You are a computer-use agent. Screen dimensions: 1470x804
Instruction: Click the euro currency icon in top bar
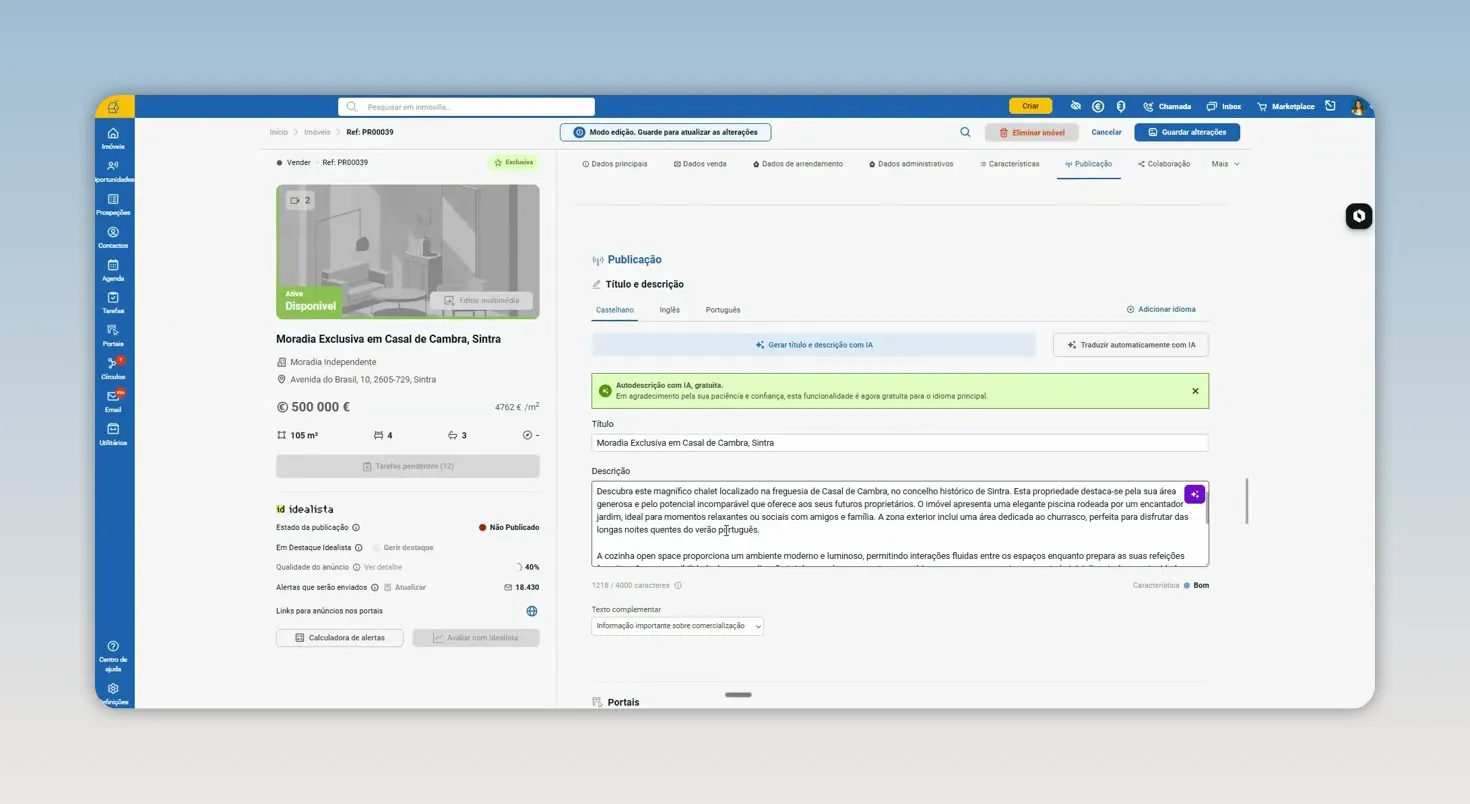1097,106
